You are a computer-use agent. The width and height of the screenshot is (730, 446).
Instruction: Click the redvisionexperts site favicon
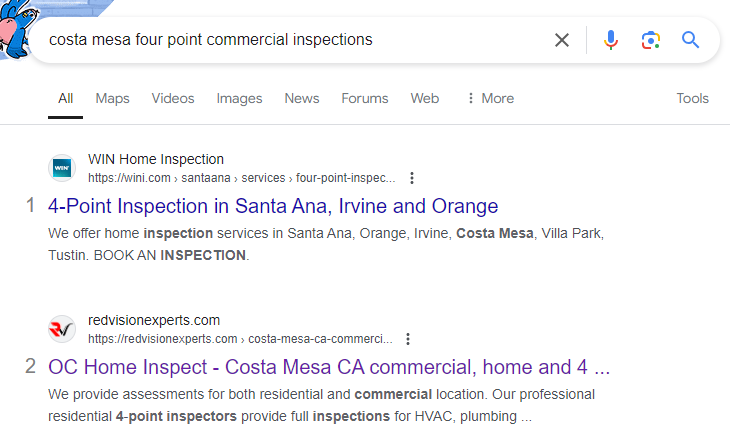coord(62,329)
